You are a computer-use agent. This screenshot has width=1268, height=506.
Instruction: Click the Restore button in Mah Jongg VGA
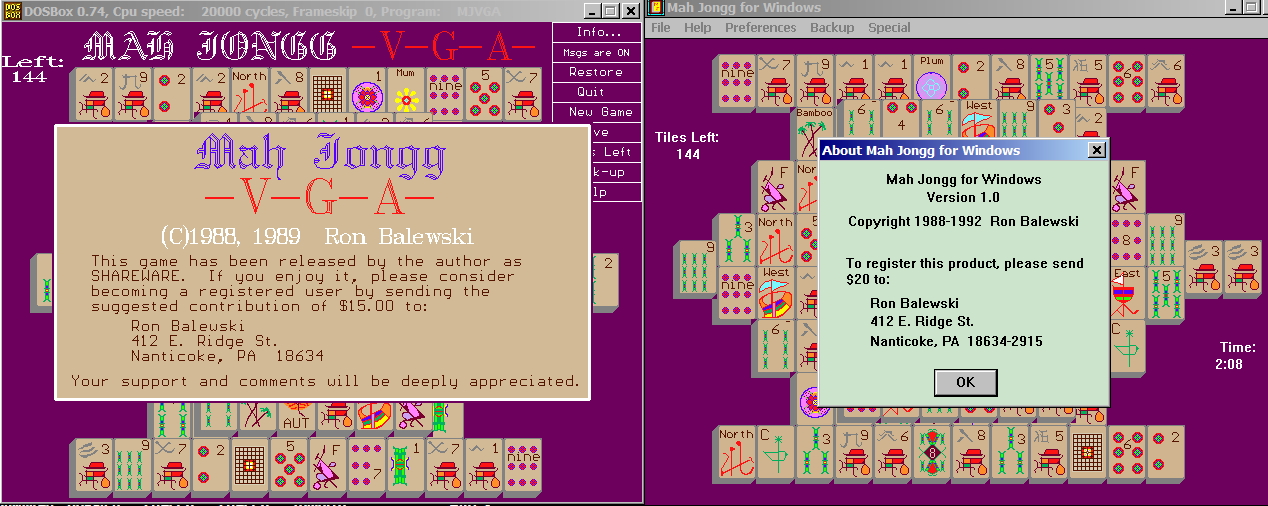(x=598, y=72)
